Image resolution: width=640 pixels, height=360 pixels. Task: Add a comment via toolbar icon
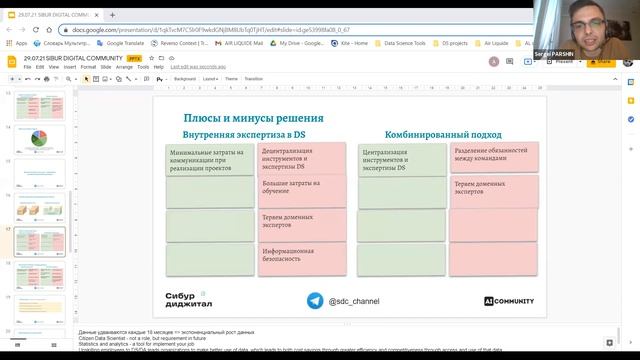[x=147, y=79]
